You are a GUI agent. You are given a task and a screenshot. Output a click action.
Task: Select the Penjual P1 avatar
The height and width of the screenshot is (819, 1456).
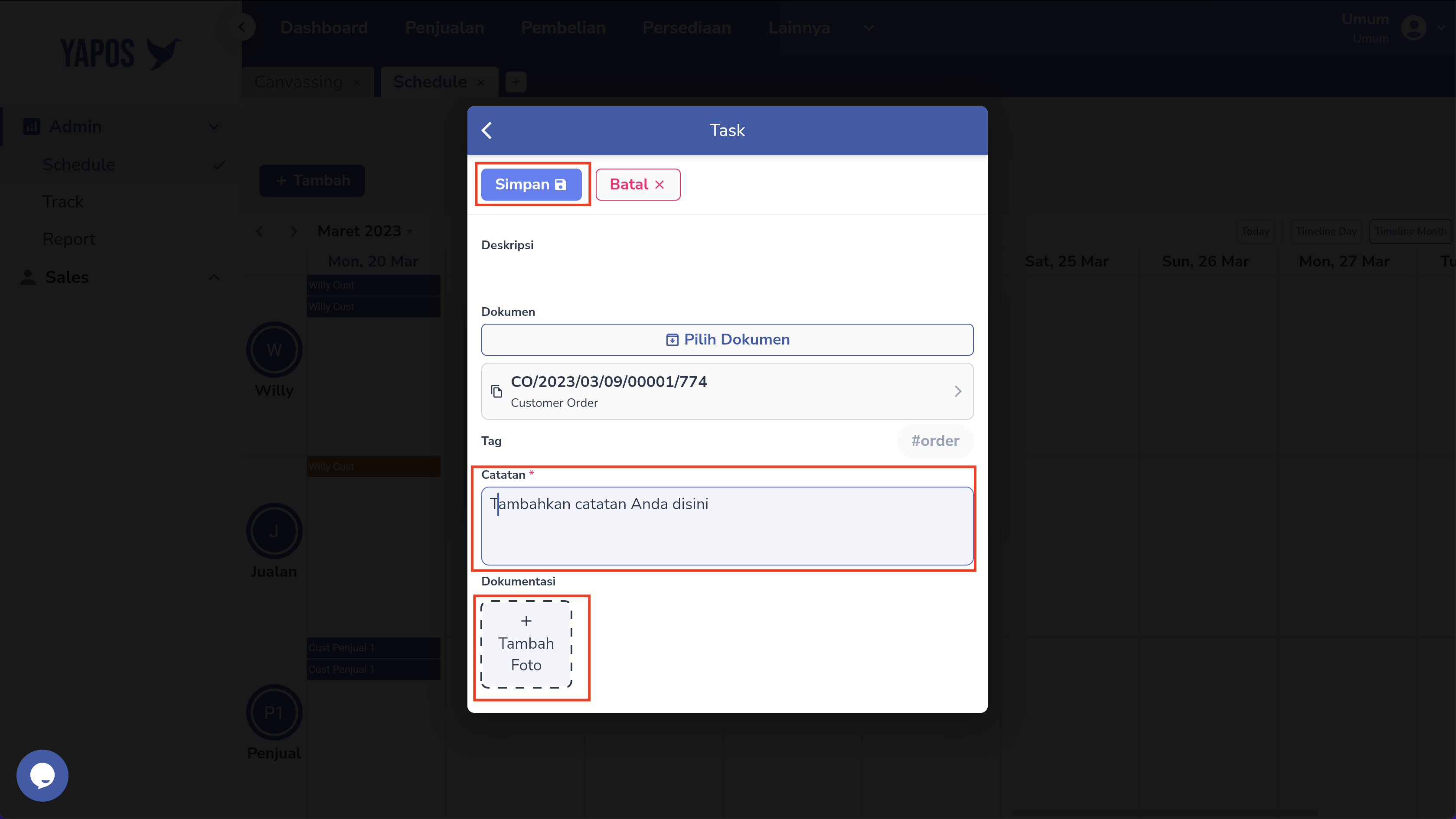pos(274,712)
